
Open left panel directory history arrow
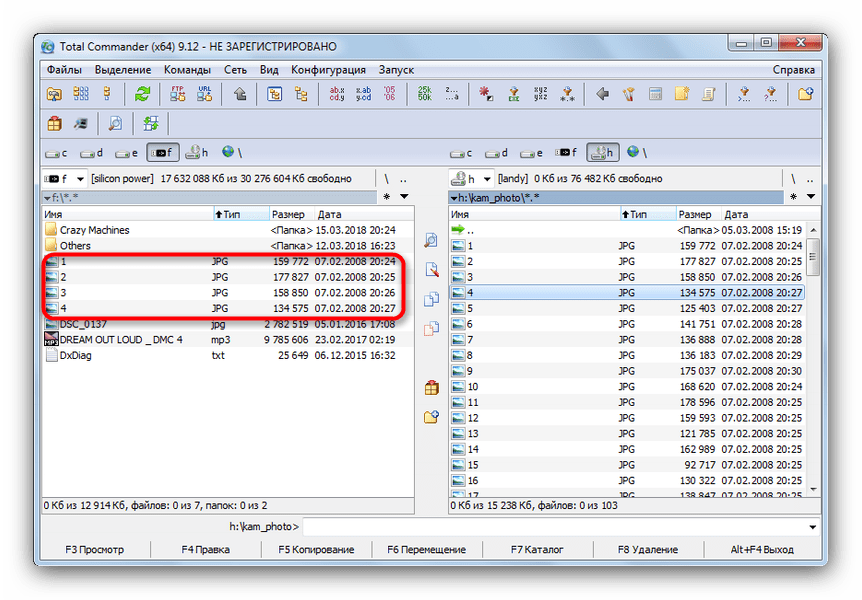tap(404, 196)
